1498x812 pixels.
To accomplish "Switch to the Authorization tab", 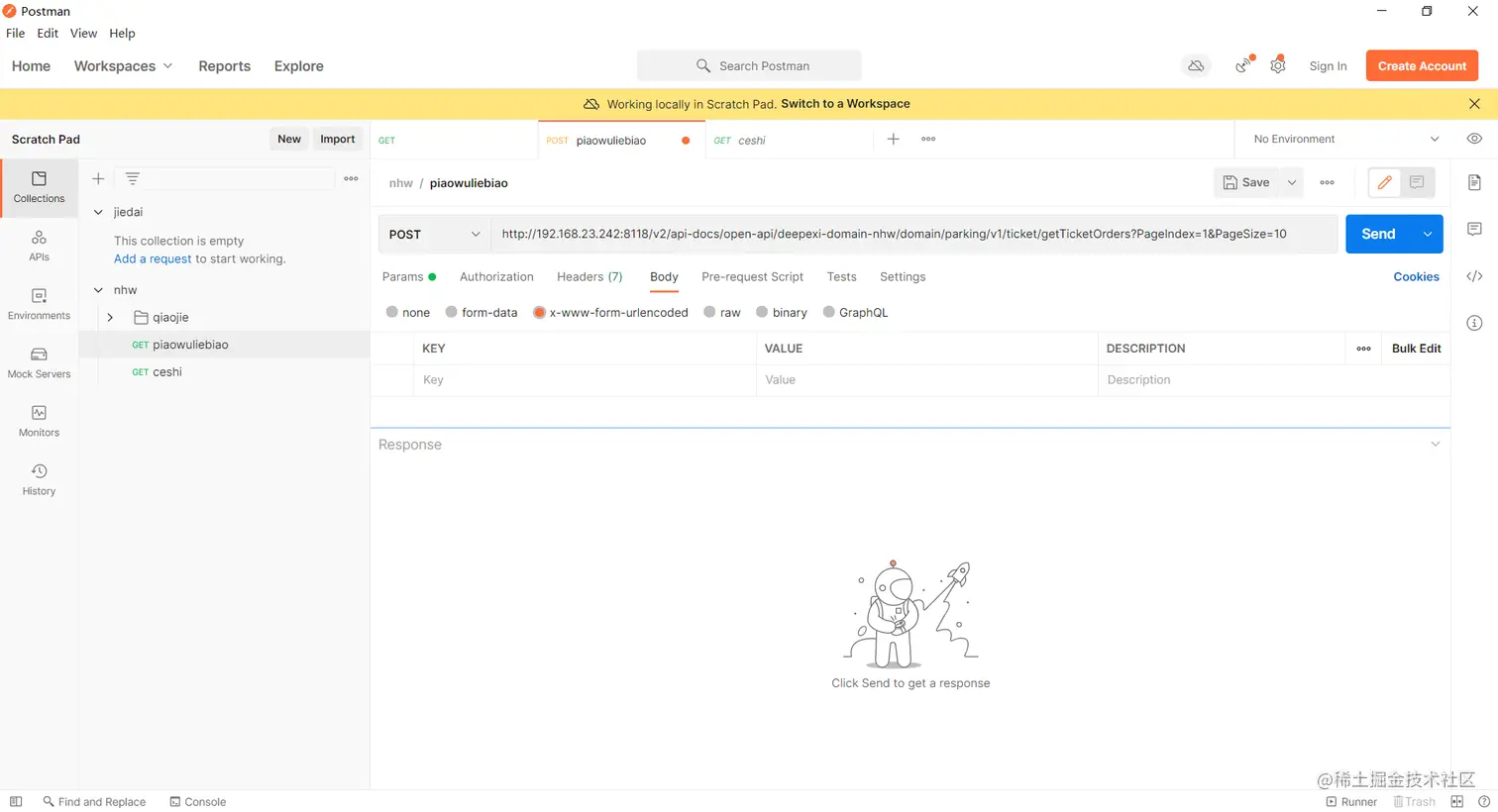I will [x=496, y=277].
